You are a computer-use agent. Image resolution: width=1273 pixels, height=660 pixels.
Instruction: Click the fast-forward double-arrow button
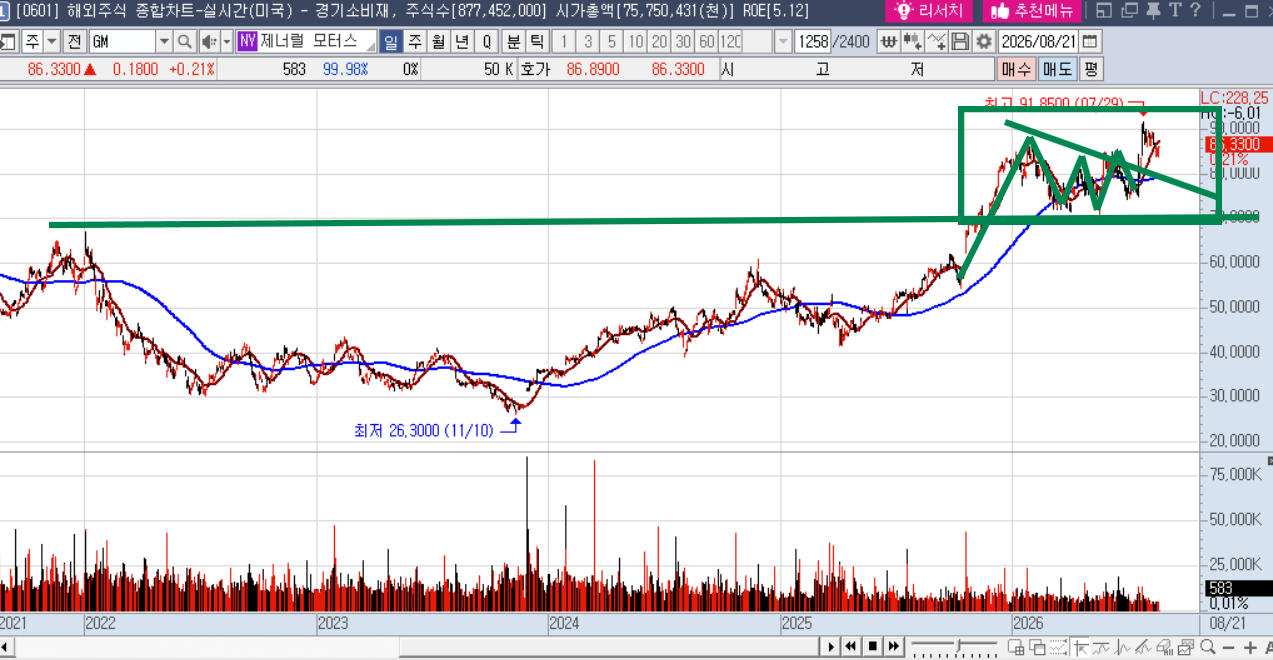pos(894,646)
